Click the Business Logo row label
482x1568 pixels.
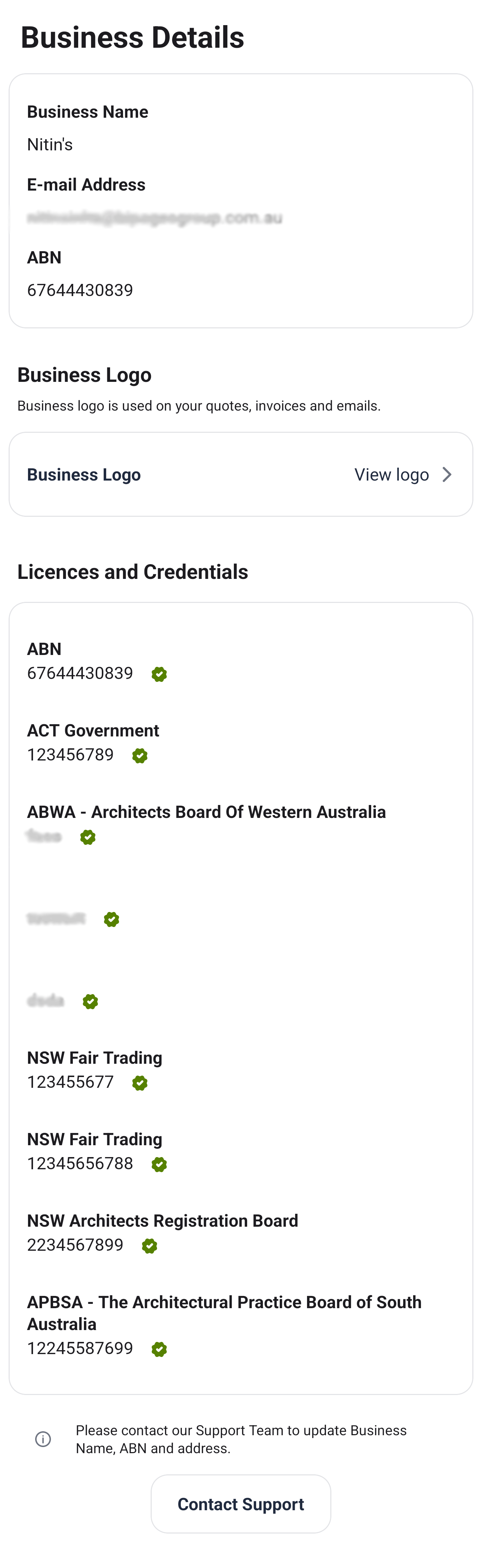click(x=84, y=475)
